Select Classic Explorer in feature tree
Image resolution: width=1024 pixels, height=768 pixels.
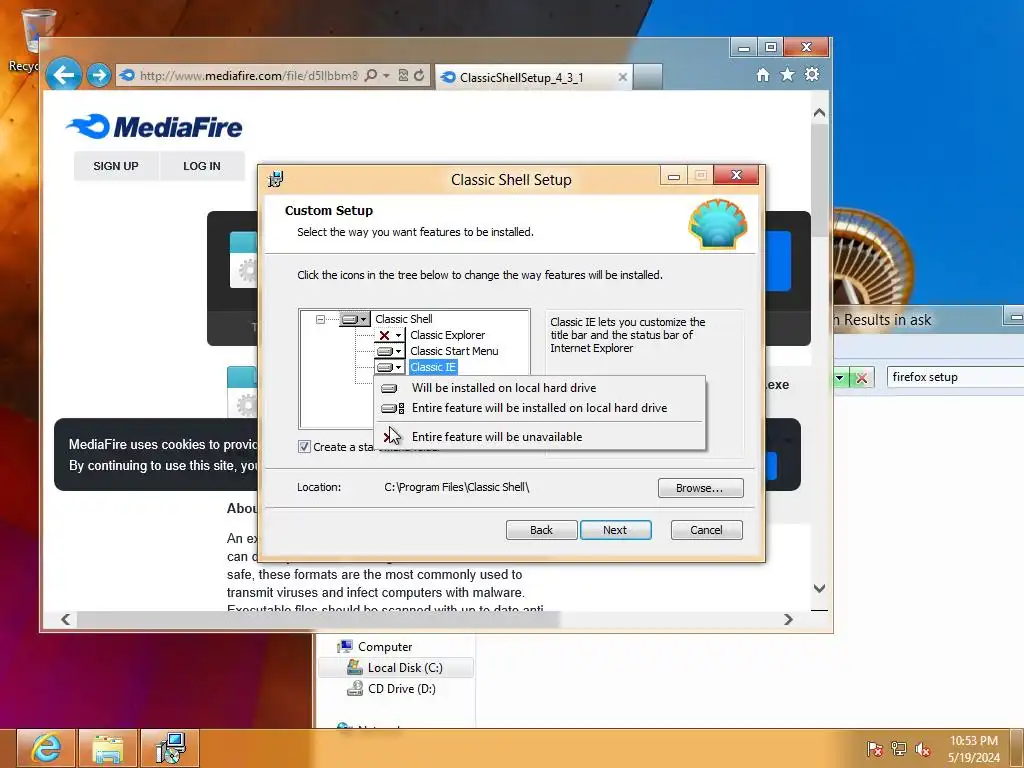point(447,335)
